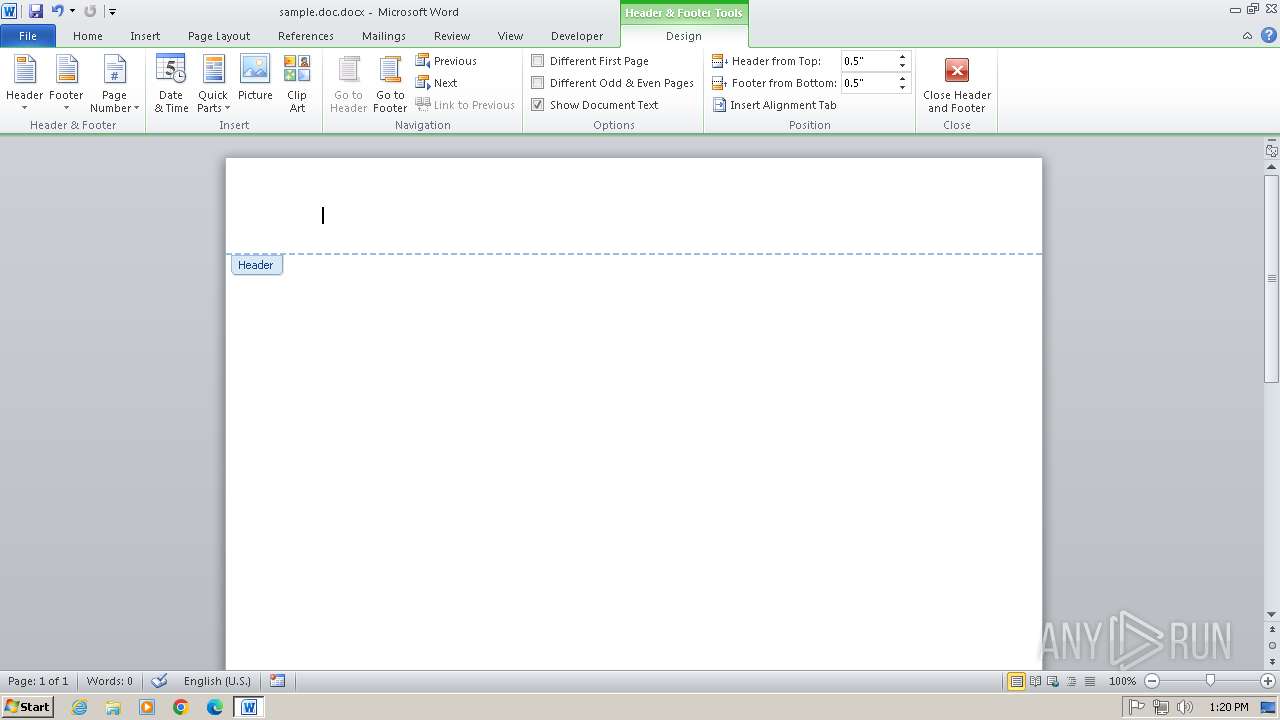Switch to Web Layout view
This screenshot has width=1280, height=720.
[x=1052, y=681]
